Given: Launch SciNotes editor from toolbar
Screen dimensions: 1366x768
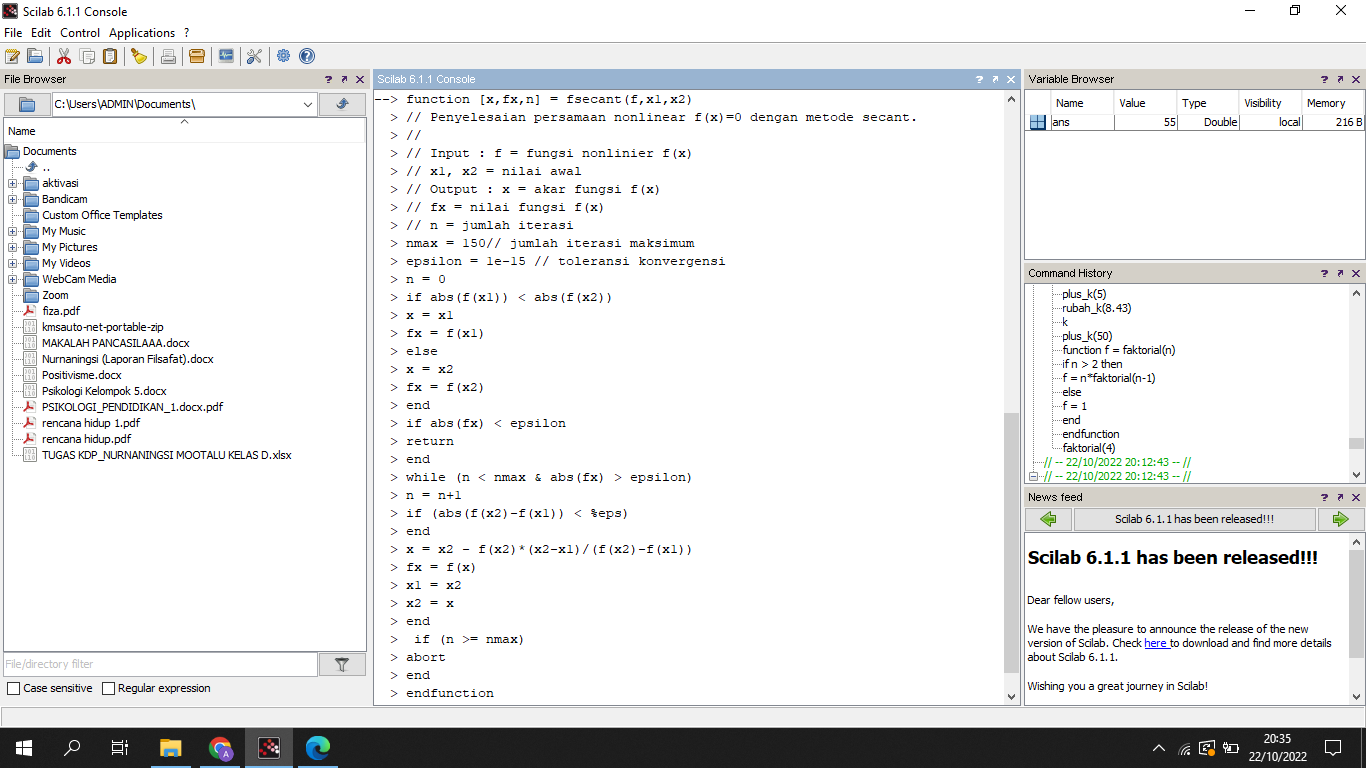Looking at the screenshot, I should [13, 56].
